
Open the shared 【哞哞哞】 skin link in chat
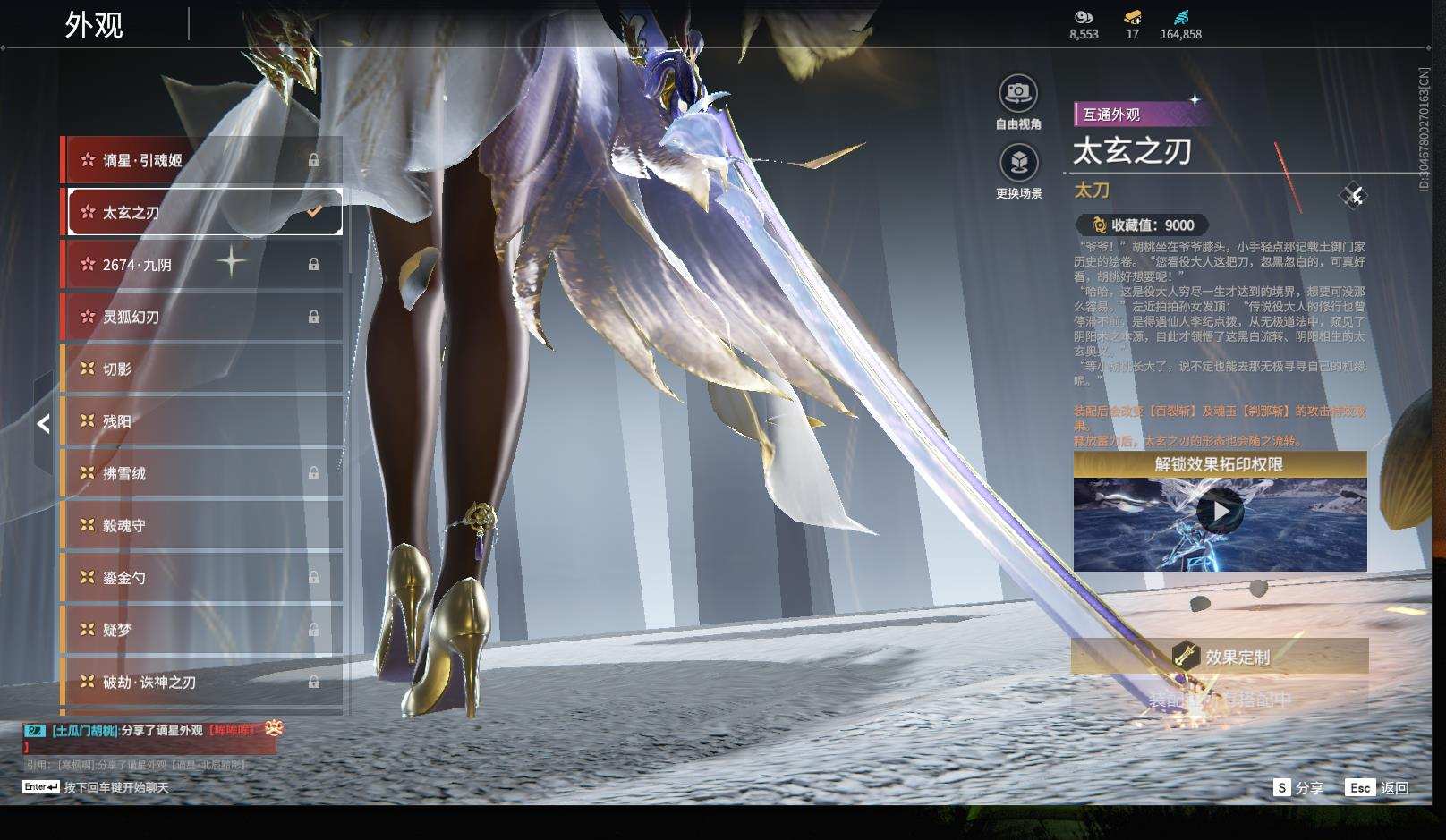[x=234, y=731]
